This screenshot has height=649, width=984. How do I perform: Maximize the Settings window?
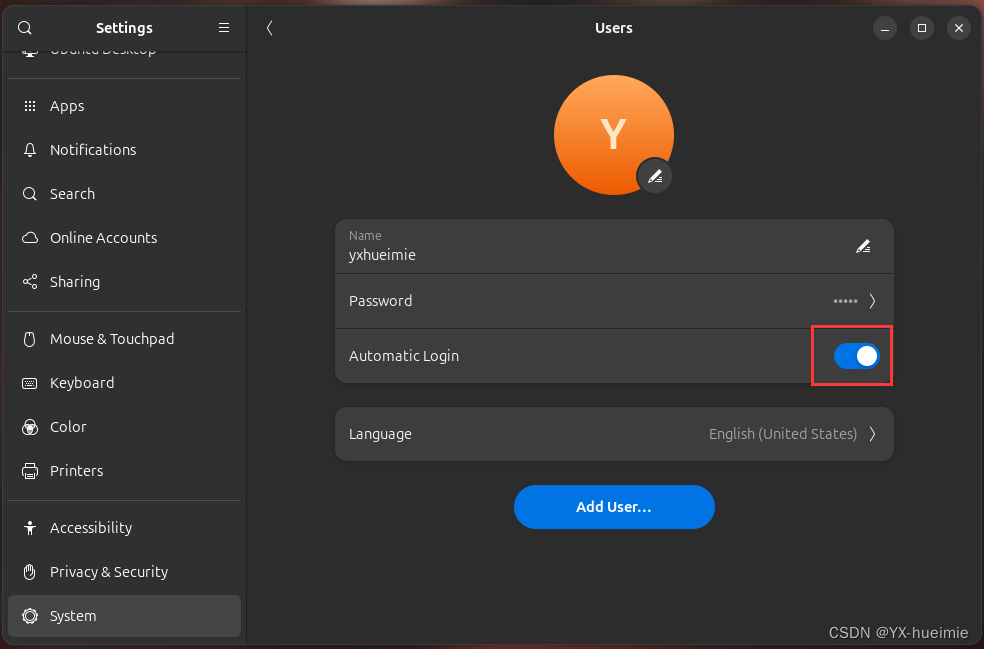pyautogui.click(x=922, y=28)
